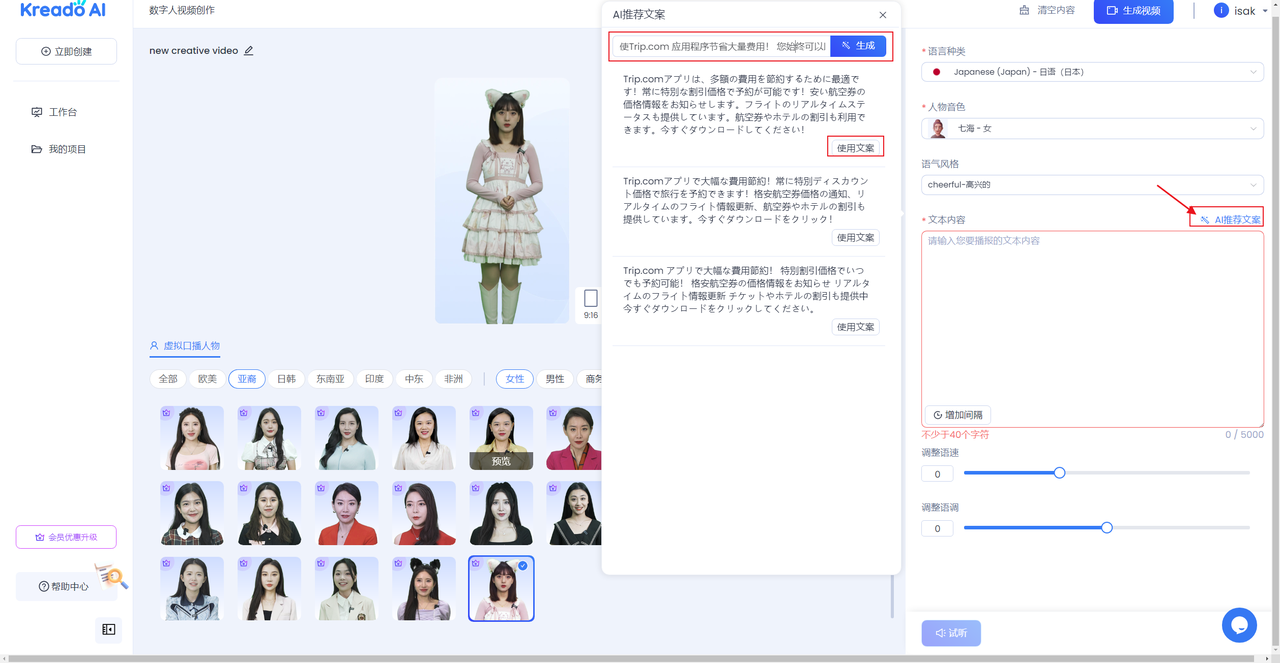Click the Kreado AI logo
1280x663 pixels.
click(x=63, y=11)
